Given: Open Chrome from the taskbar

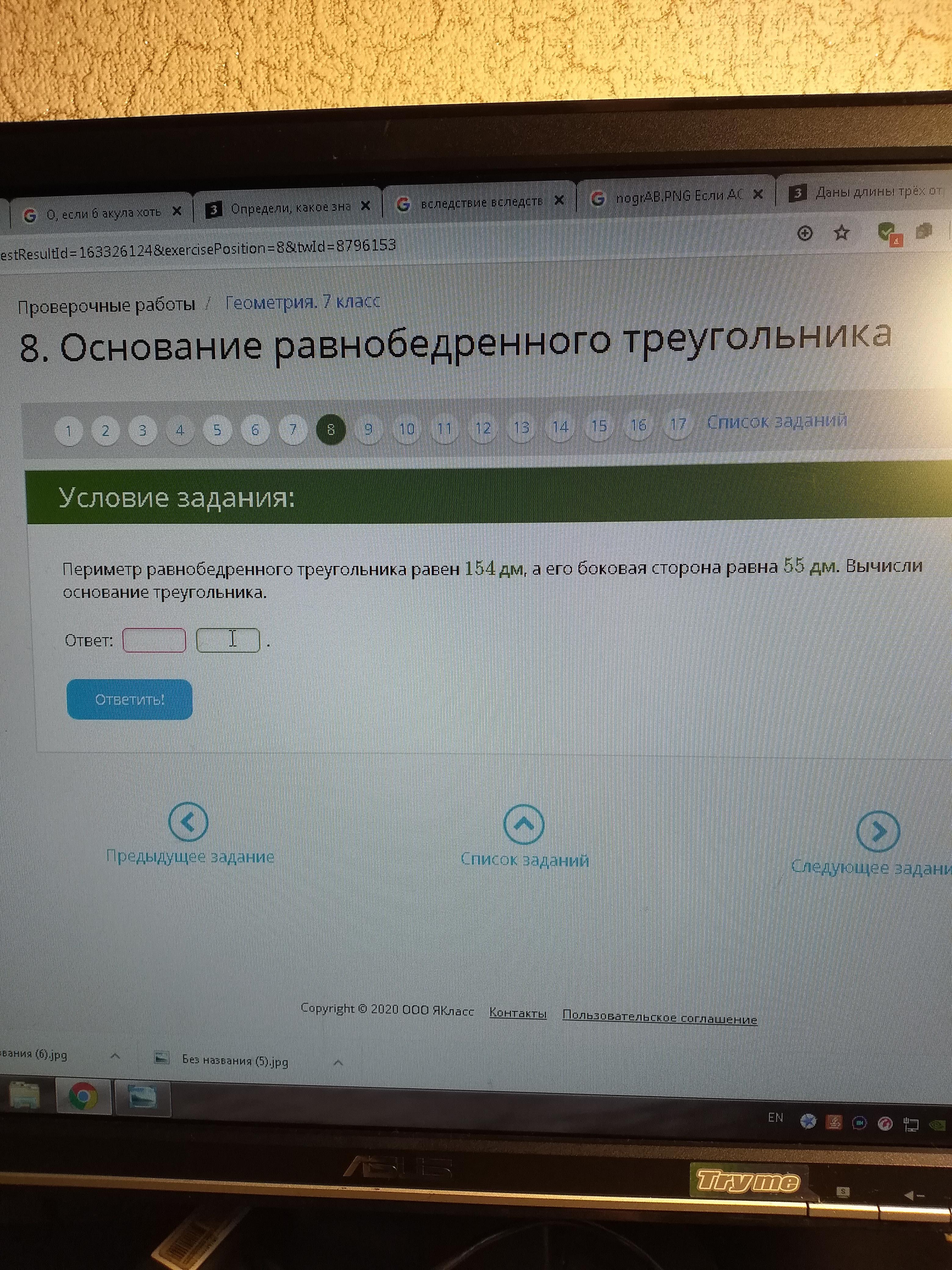Looking at the screenshot, I should click(x=83, y=1097).
